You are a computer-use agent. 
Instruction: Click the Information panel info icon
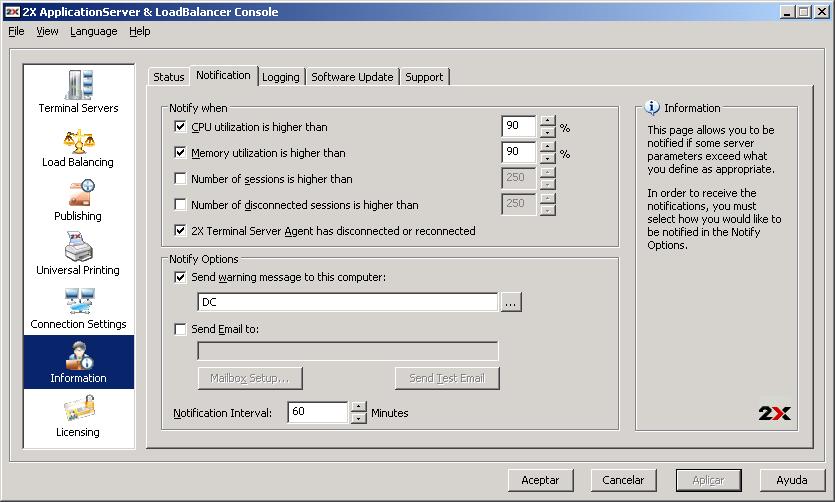tap(652, 108)
